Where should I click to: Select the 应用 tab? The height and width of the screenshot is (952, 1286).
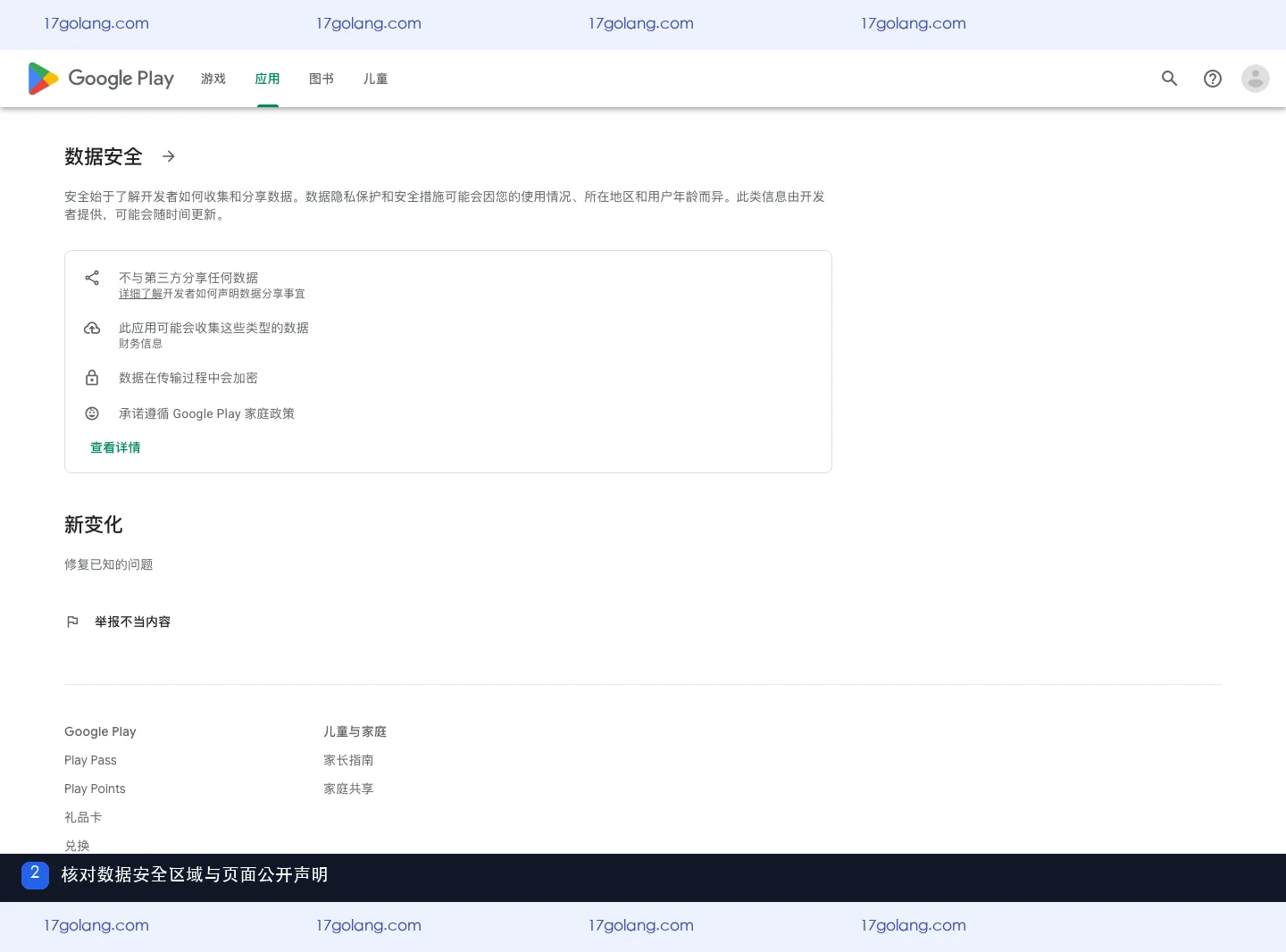267,79
